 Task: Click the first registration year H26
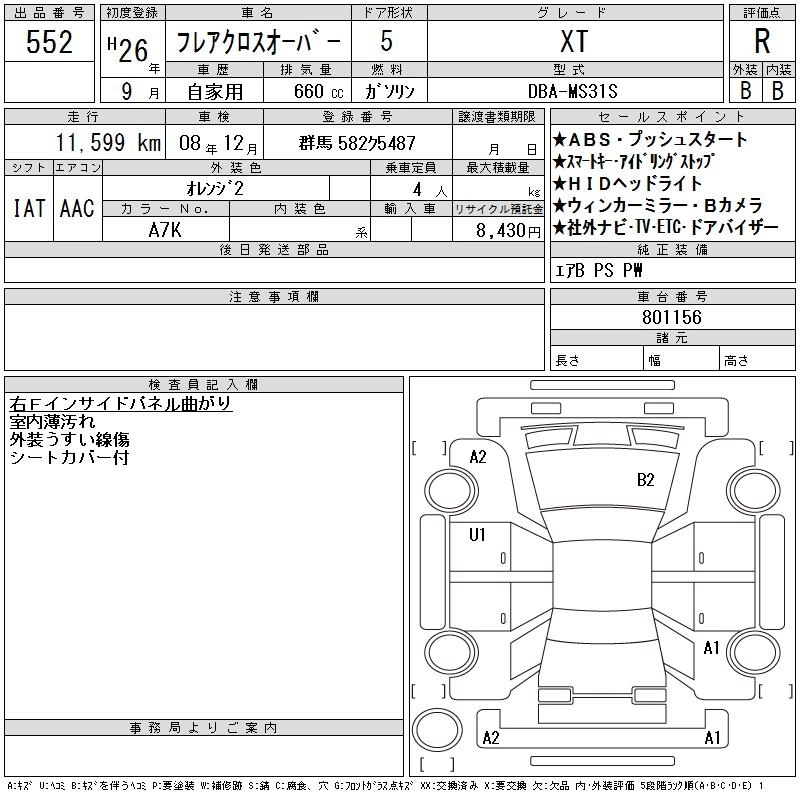128,50
